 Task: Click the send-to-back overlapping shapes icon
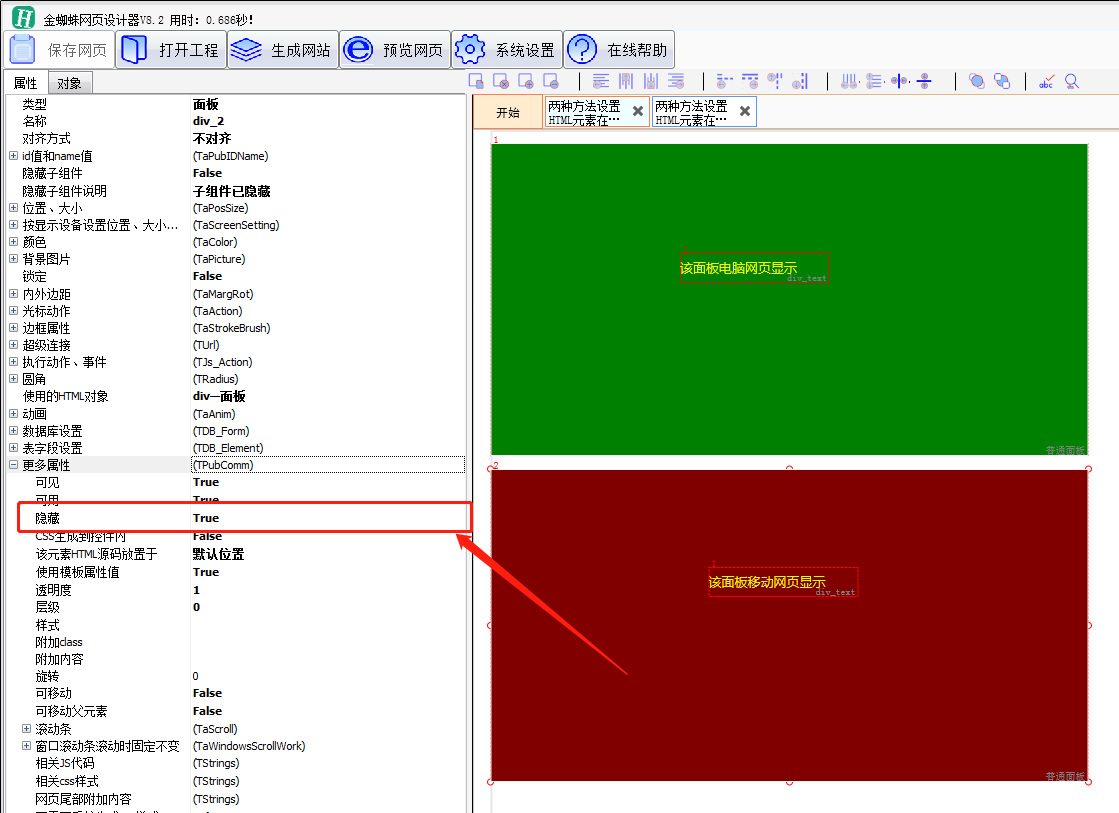click(x=1002, y=81)
